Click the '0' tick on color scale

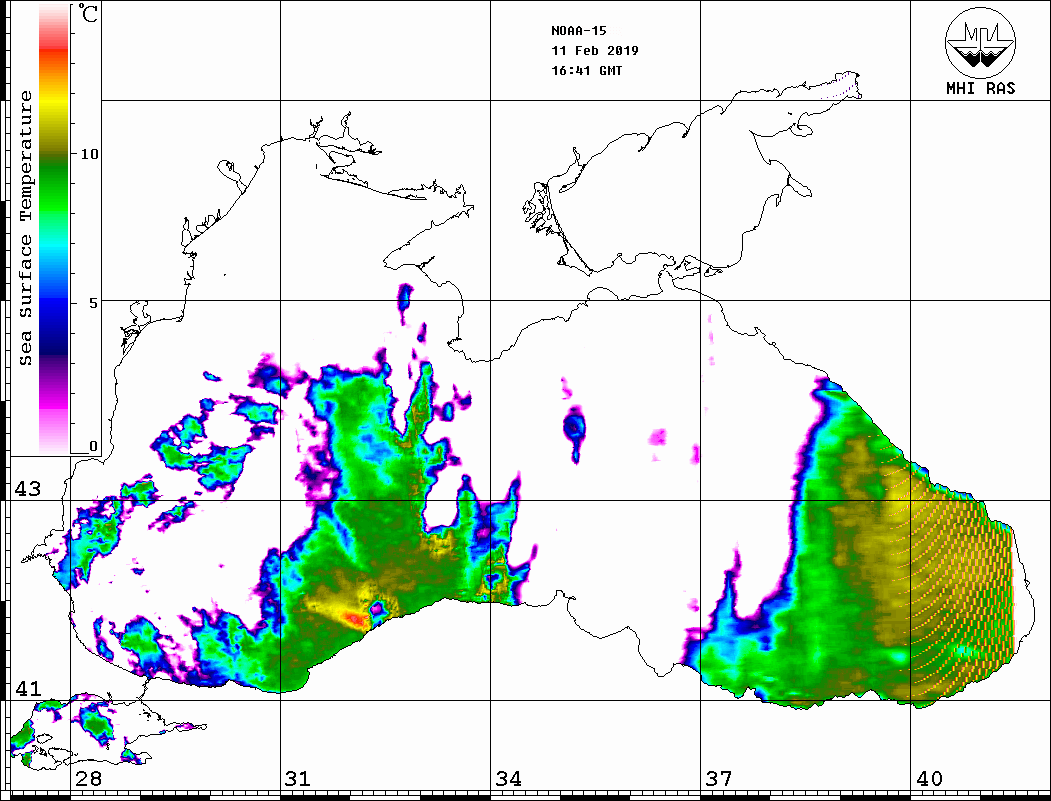(x=93, y=446)
